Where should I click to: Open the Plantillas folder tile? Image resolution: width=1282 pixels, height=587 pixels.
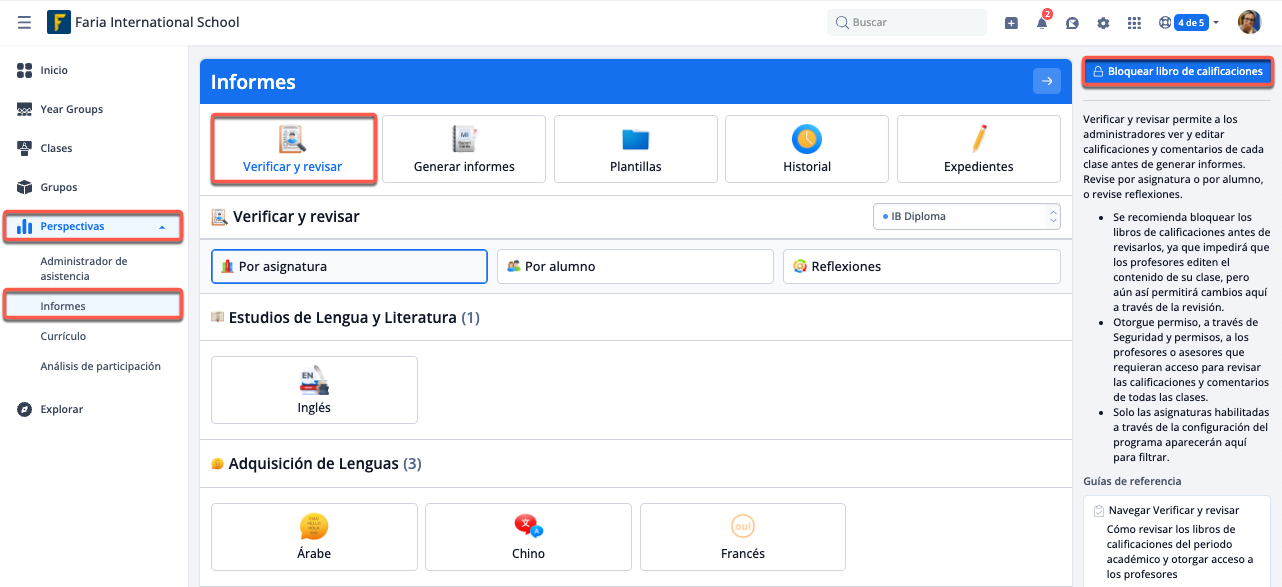click(x=635, y=149)
